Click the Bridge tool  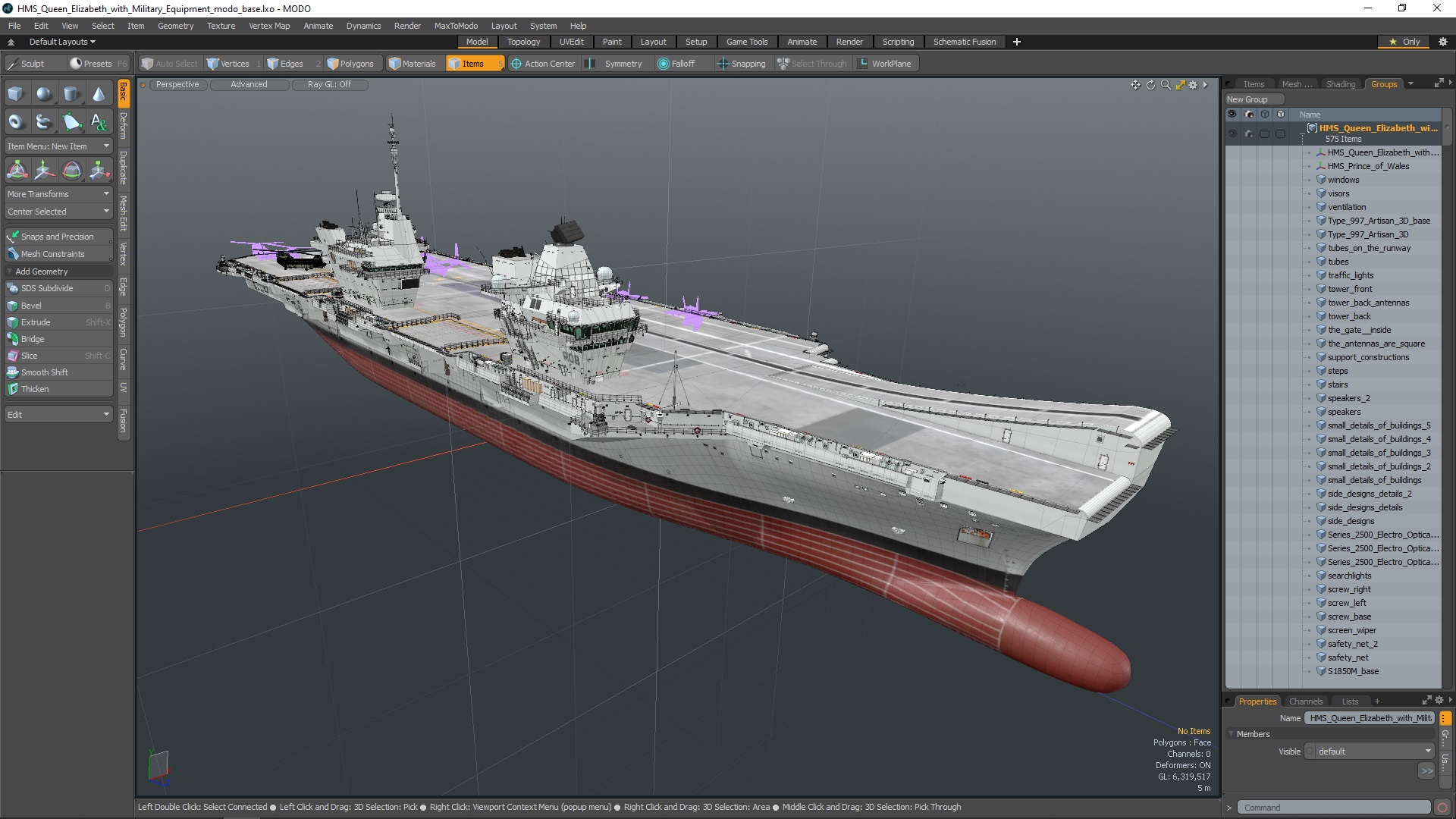coord(58,339)
